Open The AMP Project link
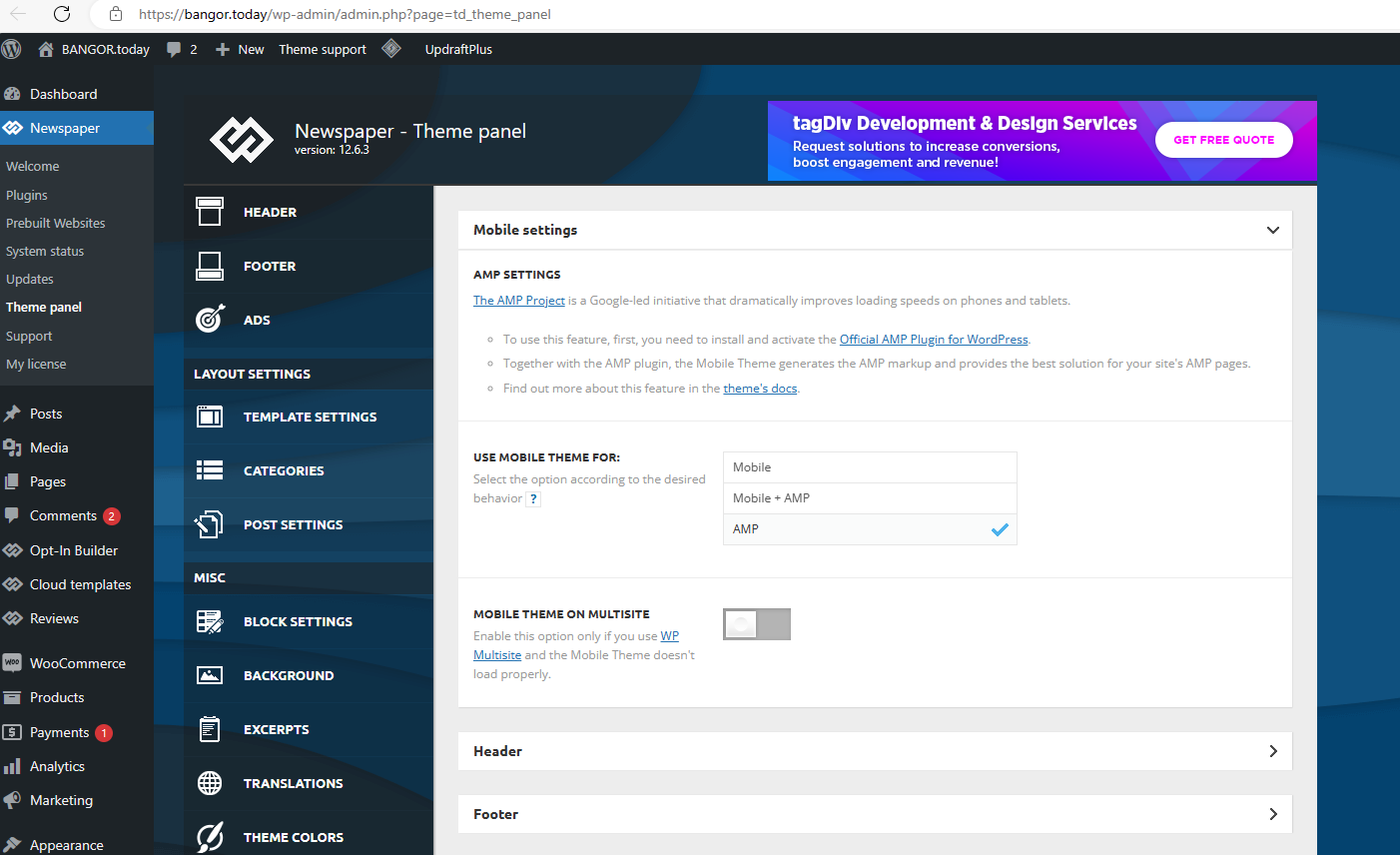Viewport: 1400px width, 855px height. pos(519,301)
